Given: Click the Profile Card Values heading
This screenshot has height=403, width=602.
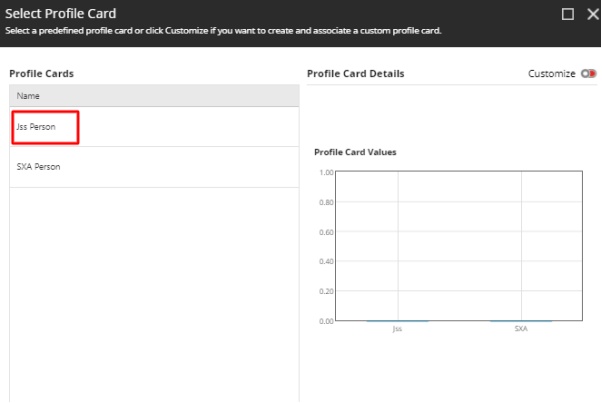Looking at the screenshot, I should [355, 152].
